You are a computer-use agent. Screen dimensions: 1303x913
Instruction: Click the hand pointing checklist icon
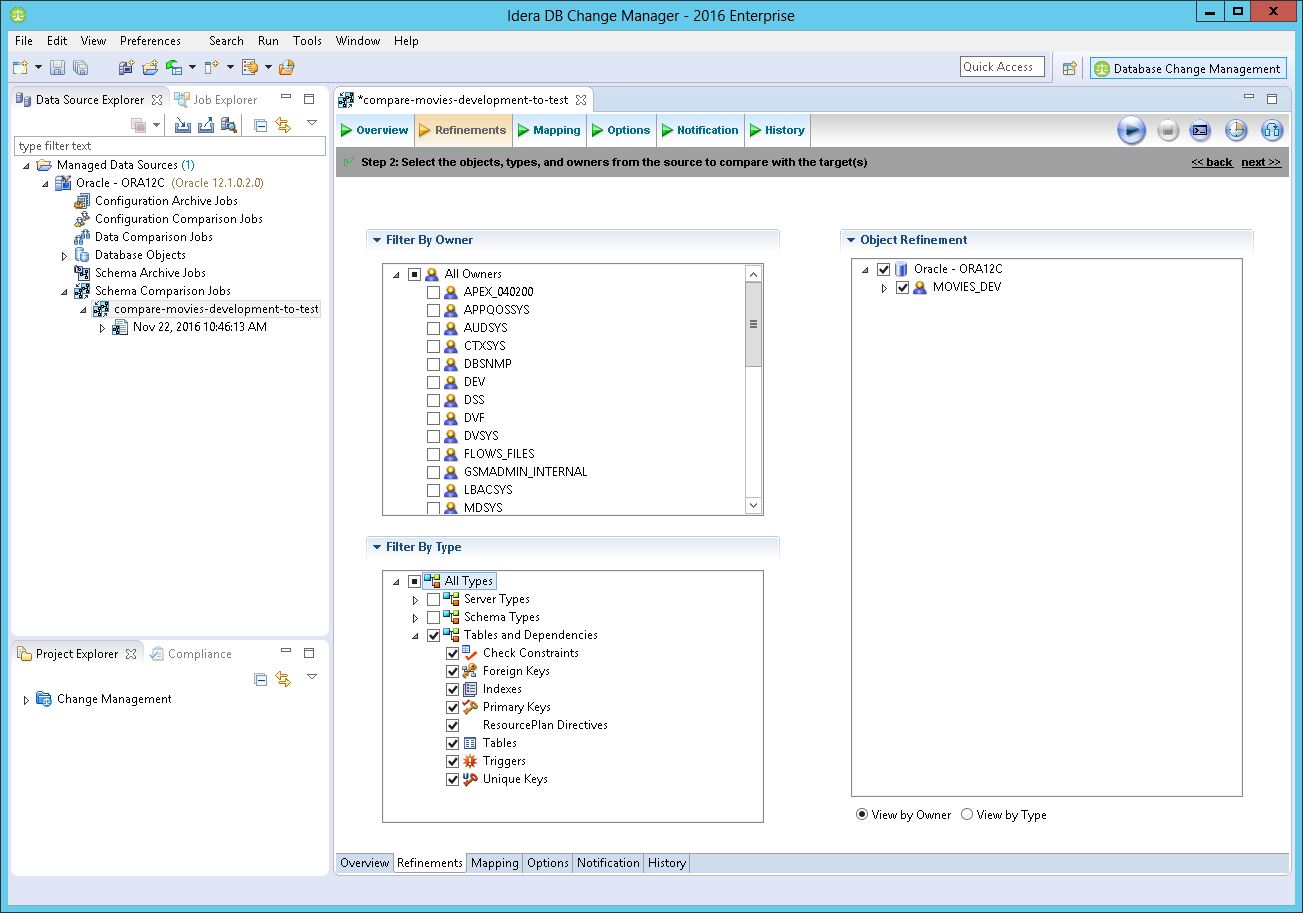click(250, 68)
